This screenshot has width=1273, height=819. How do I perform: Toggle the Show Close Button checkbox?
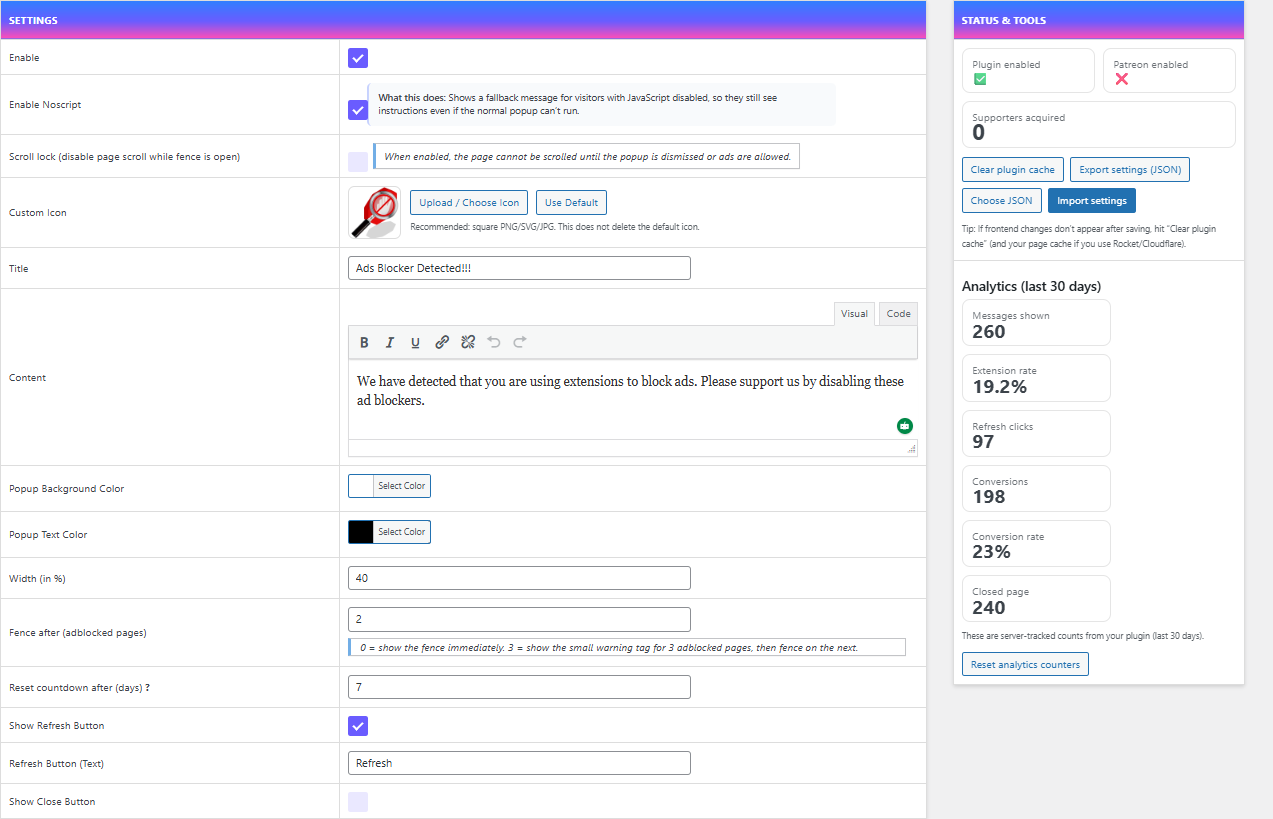357,801
